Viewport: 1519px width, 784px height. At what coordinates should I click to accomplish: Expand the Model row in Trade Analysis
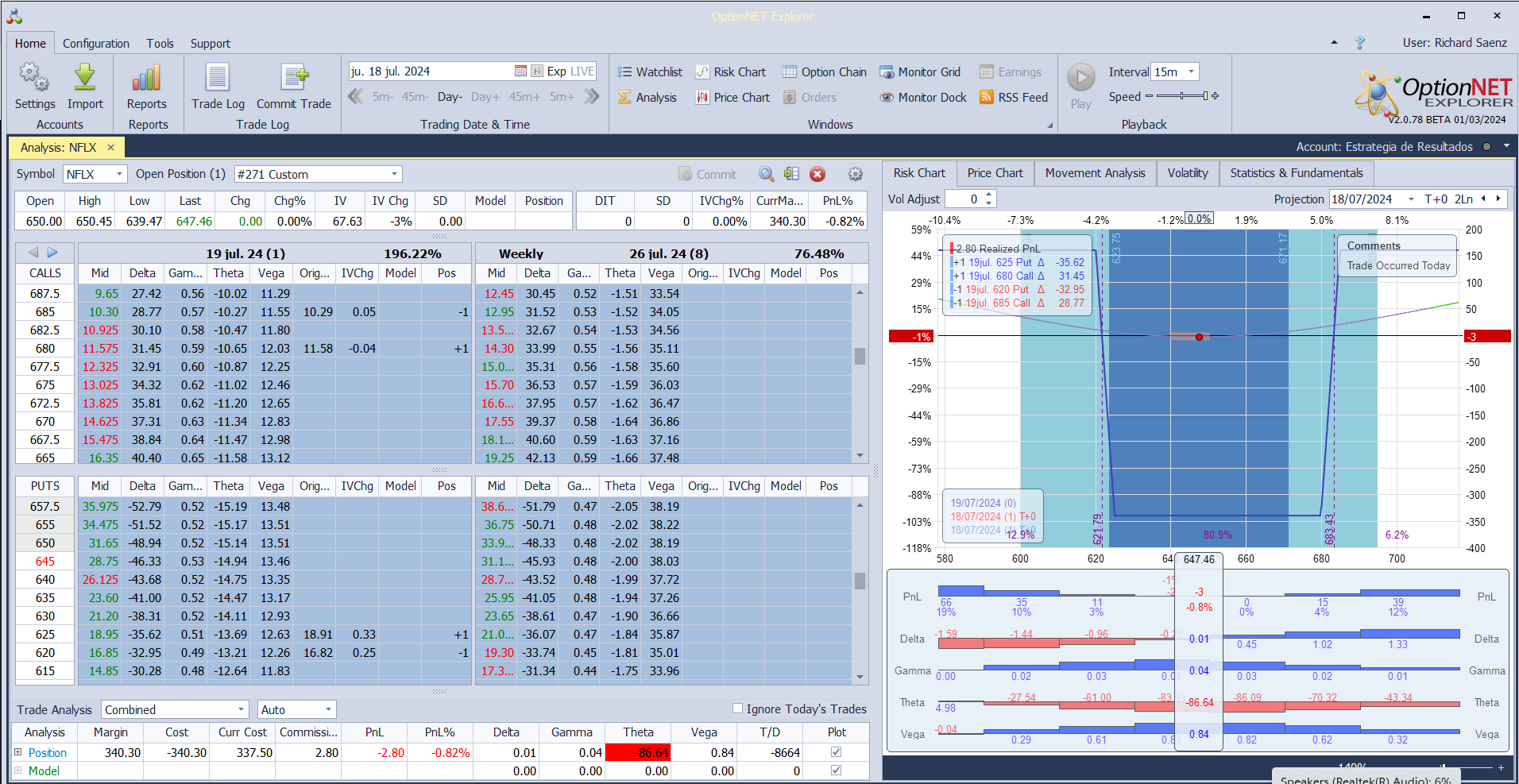coord(17,770)
